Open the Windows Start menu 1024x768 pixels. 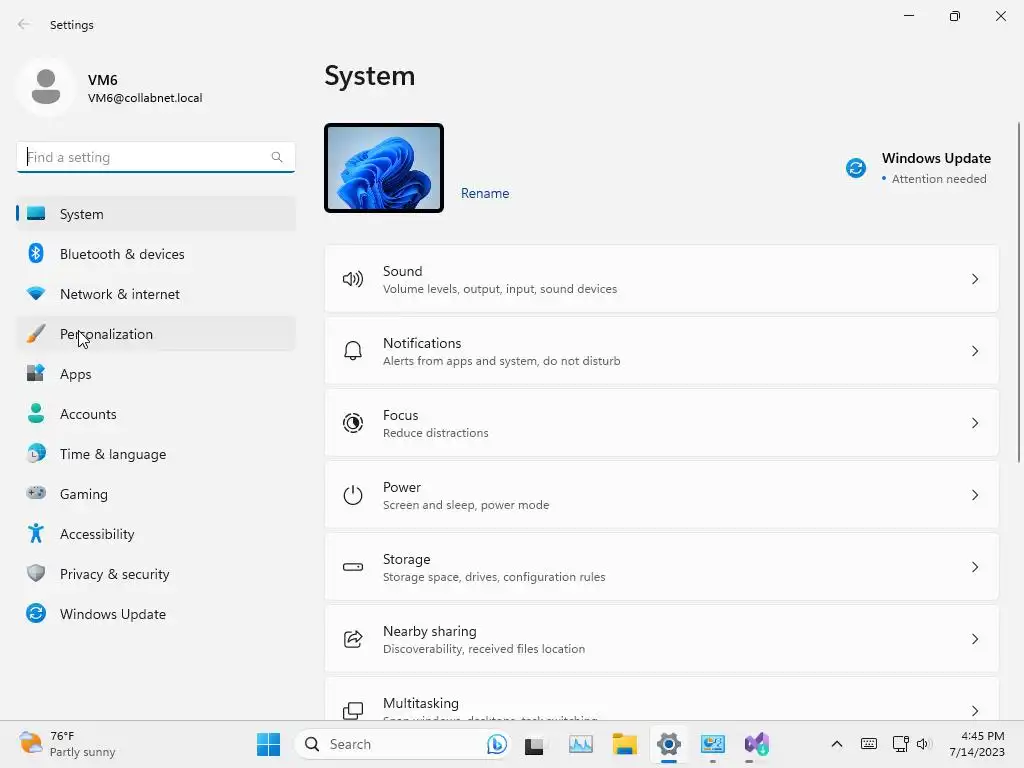[268, 744]
